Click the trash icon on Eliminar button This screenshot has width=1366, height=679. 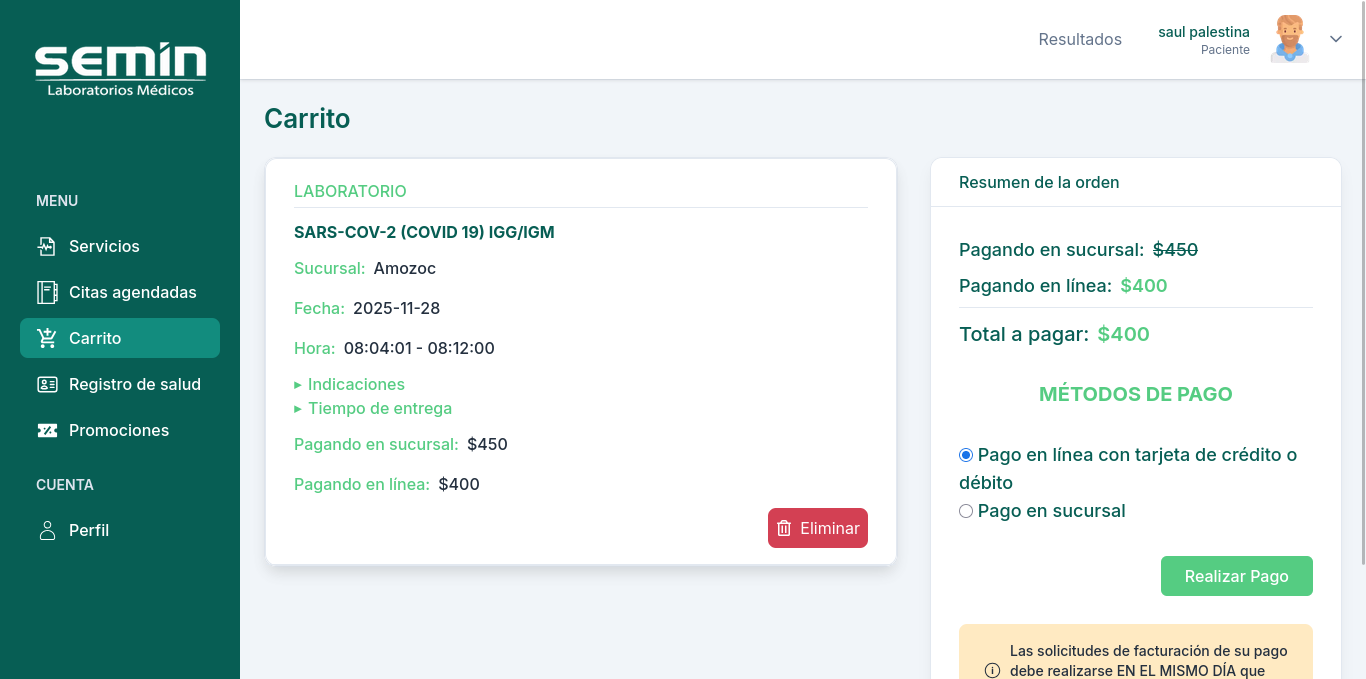tap(784, 527)
